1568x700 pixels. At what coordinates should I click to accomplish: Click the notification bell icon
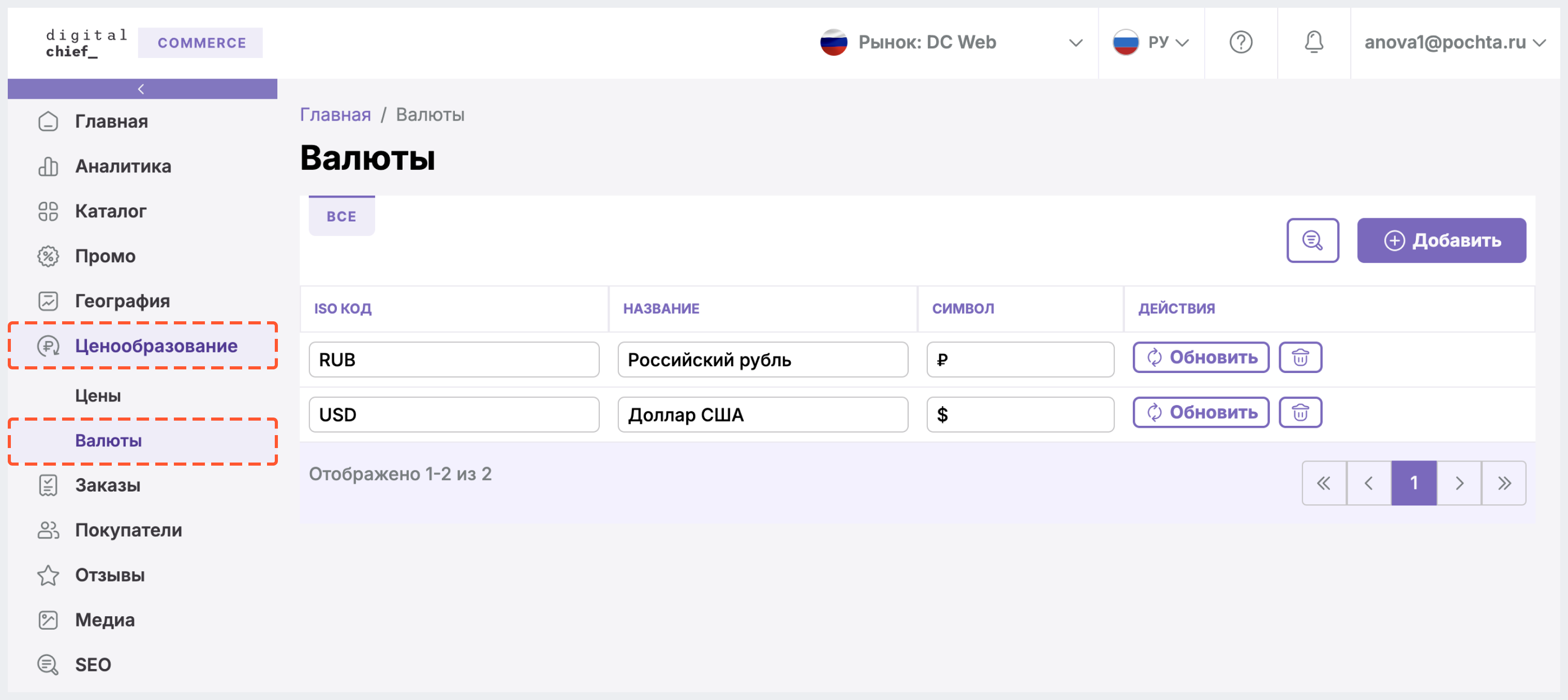point(1312,42)
